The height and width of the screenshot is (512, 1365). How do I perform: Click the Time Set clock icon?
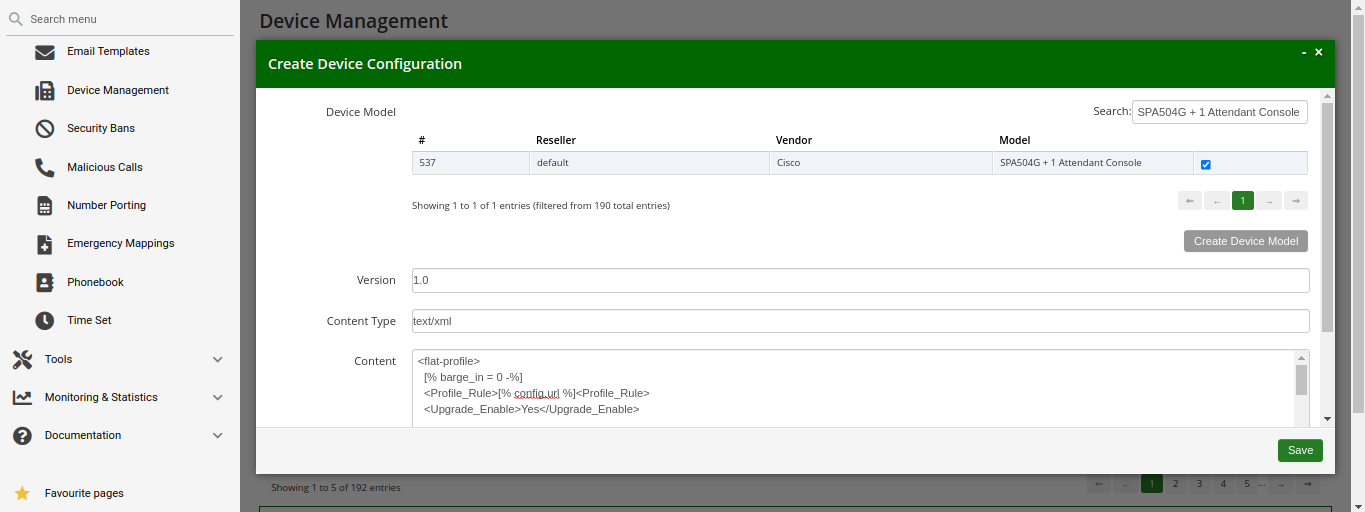click(x=45, y=321)
